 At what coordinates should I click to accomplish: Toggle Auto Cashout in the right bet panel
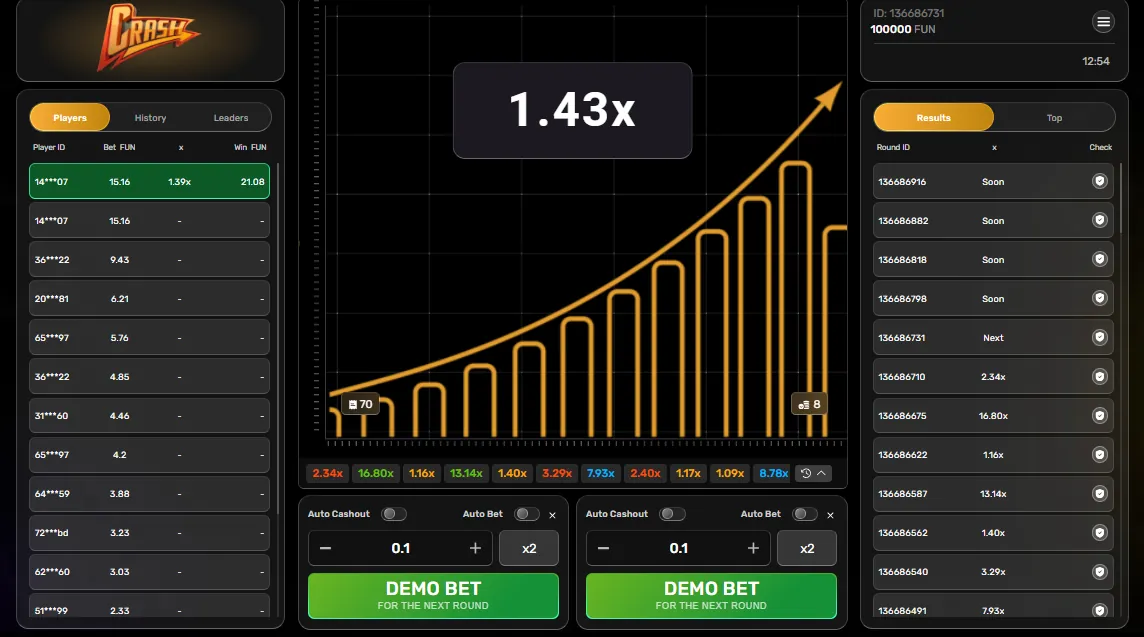point(672,514)
